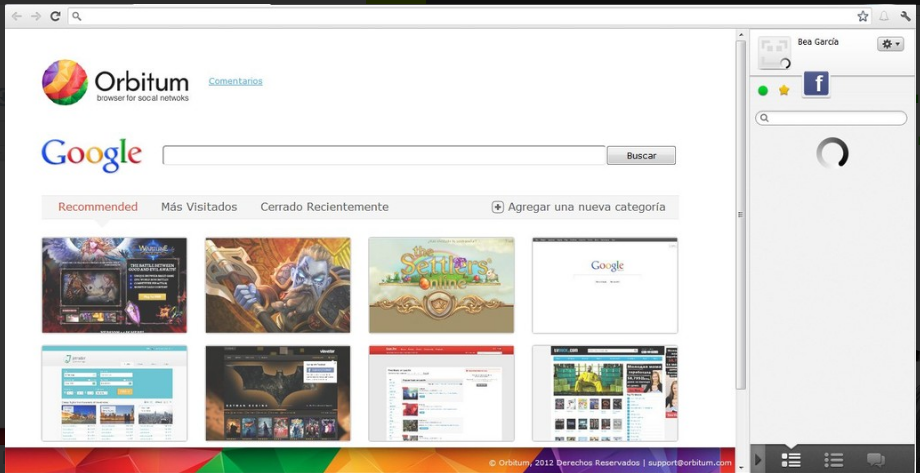Image resolution: width=920 pixels, height=473 pixels.
Task: Open the Cerrado Recientemente tab
Action: point(324,207)
